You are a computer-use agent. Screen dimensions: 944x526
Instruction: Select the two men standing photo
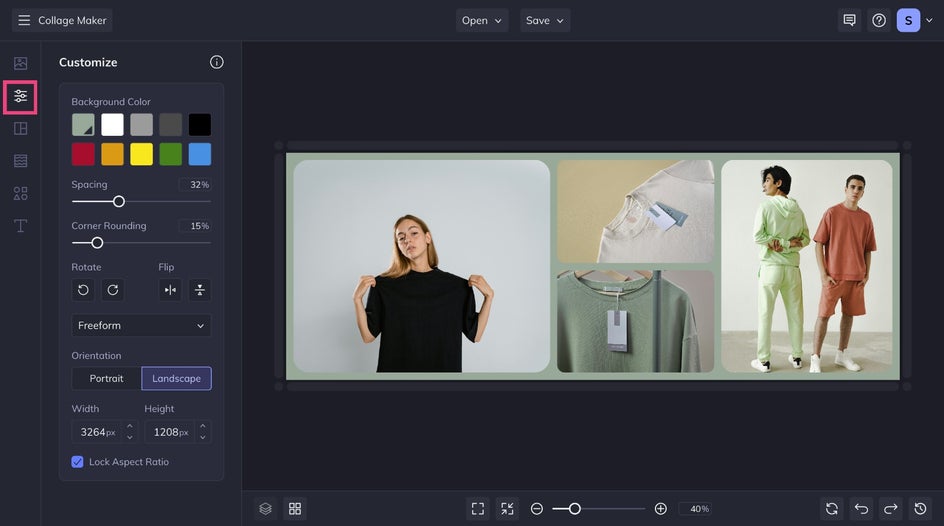[807, 266]
